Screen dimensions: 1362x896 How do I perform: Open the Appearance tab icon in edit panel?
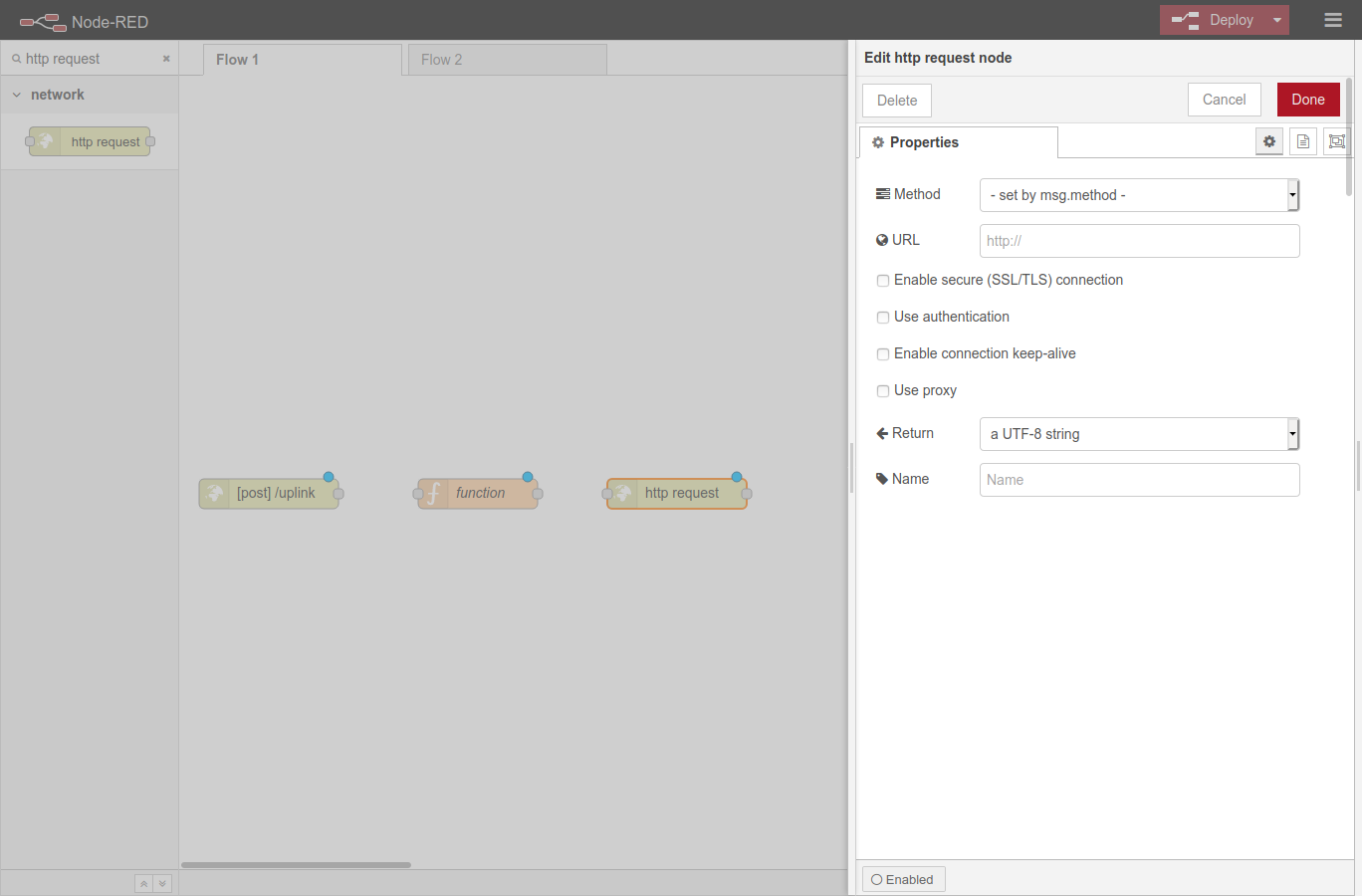1337,140
